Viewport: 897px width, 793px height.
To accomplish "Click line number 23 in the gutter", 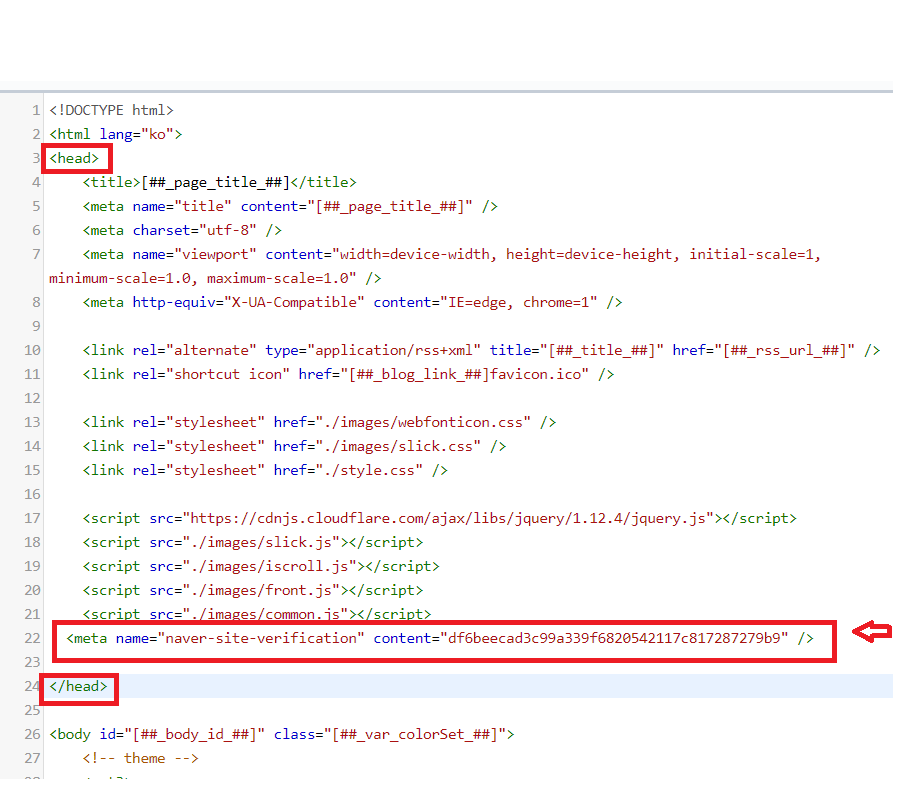I will pos(32,663).
